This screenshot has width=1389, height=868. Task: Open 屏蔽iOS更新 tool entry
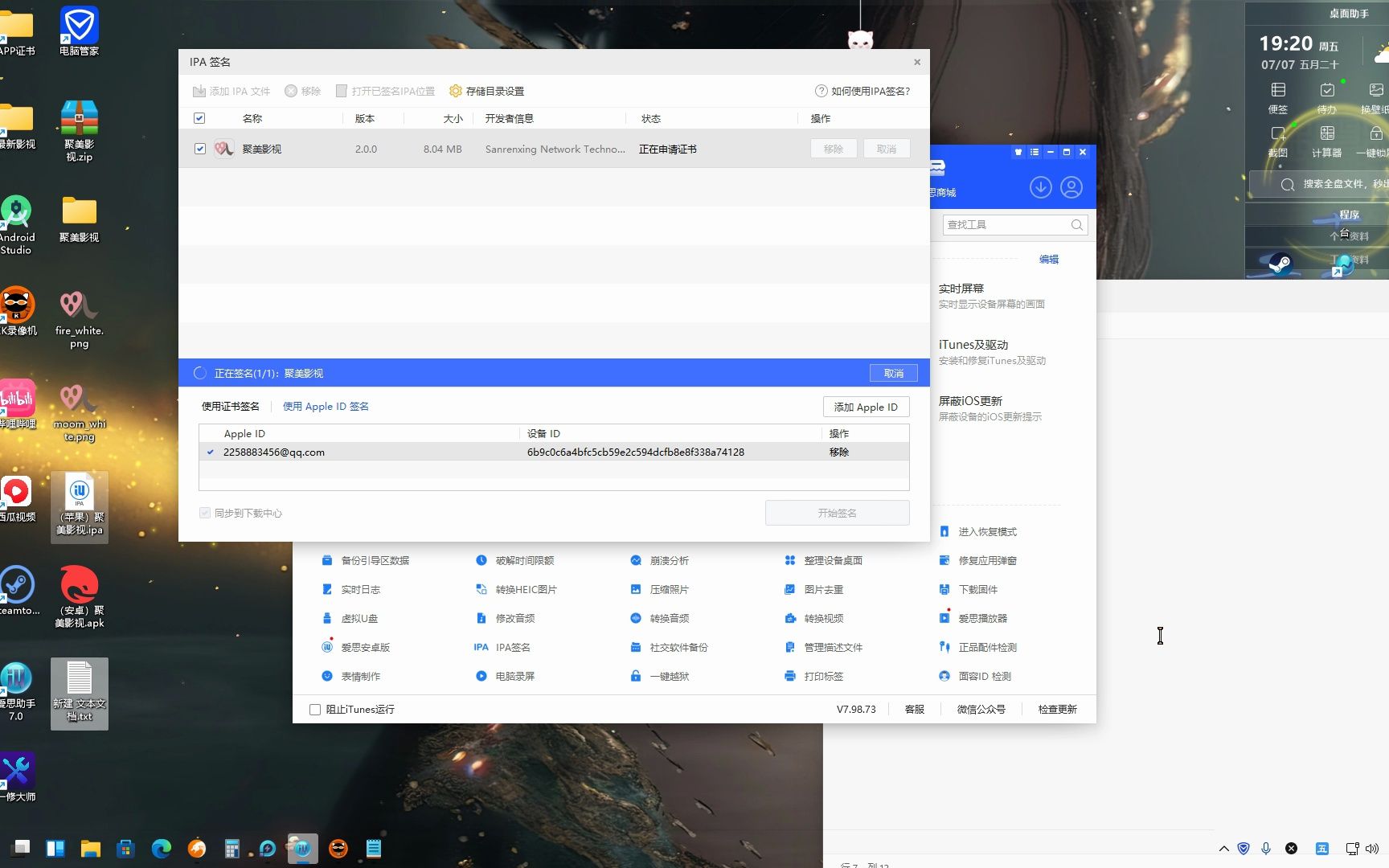pyautogui.click(x=990, y=408)
